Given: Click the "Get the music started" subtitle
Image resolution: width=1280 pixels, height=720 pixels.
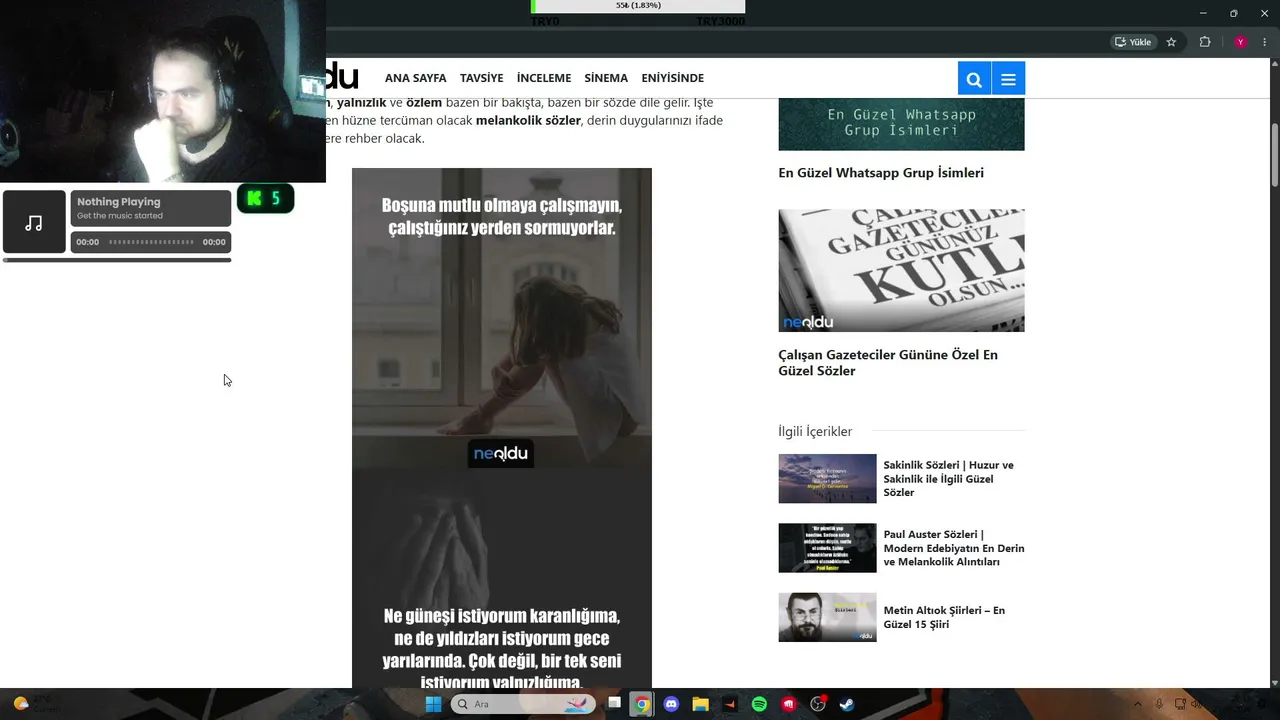Looking at the screenshot, I should [x=120, y=216].
